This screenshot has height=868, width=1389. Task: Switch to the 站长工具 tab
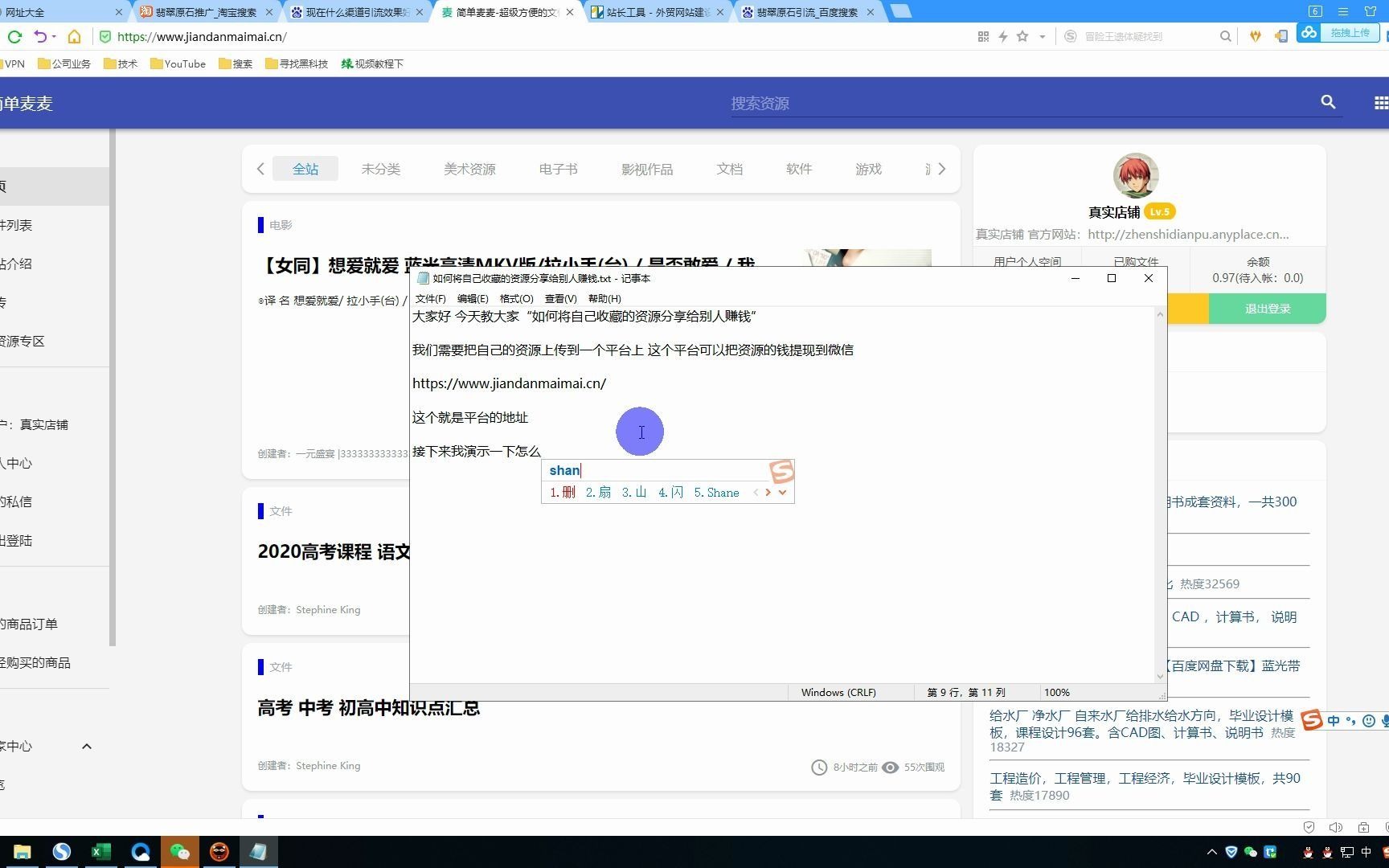click(656, 12)
